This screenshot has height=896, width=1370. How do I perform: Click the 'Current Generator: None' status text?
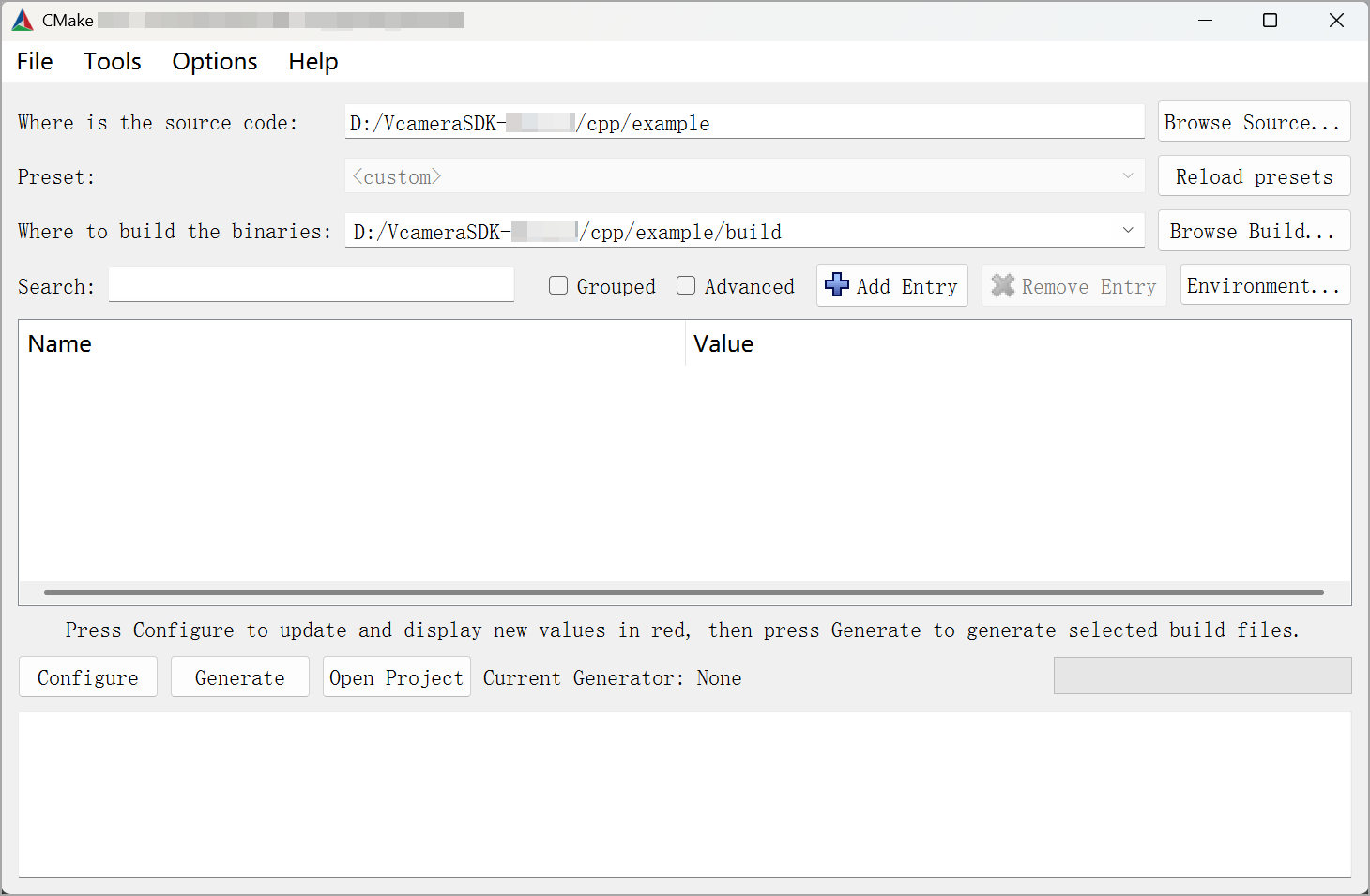pos(612,678)
